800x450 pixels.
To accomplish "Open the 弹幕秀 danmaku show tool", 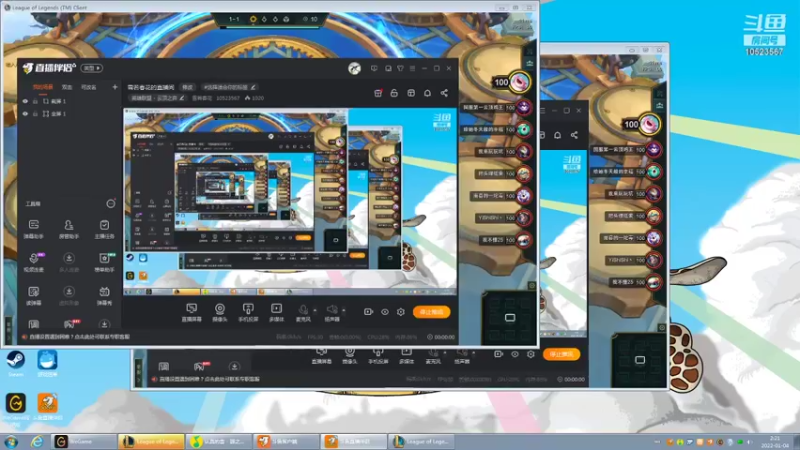I will [104, 295].
